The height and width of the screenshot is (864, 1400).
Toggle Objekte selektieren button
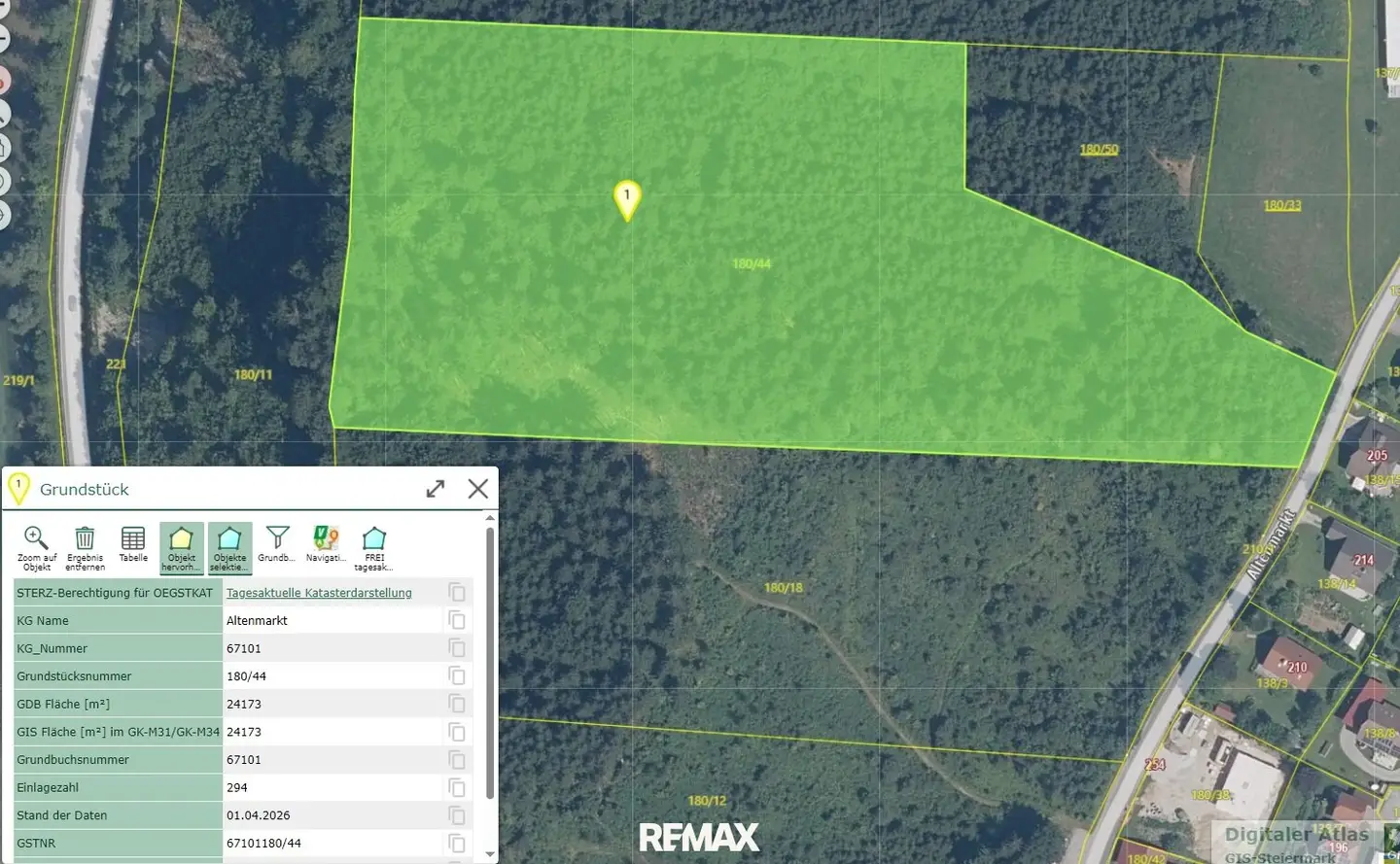(x=229, y=548)
